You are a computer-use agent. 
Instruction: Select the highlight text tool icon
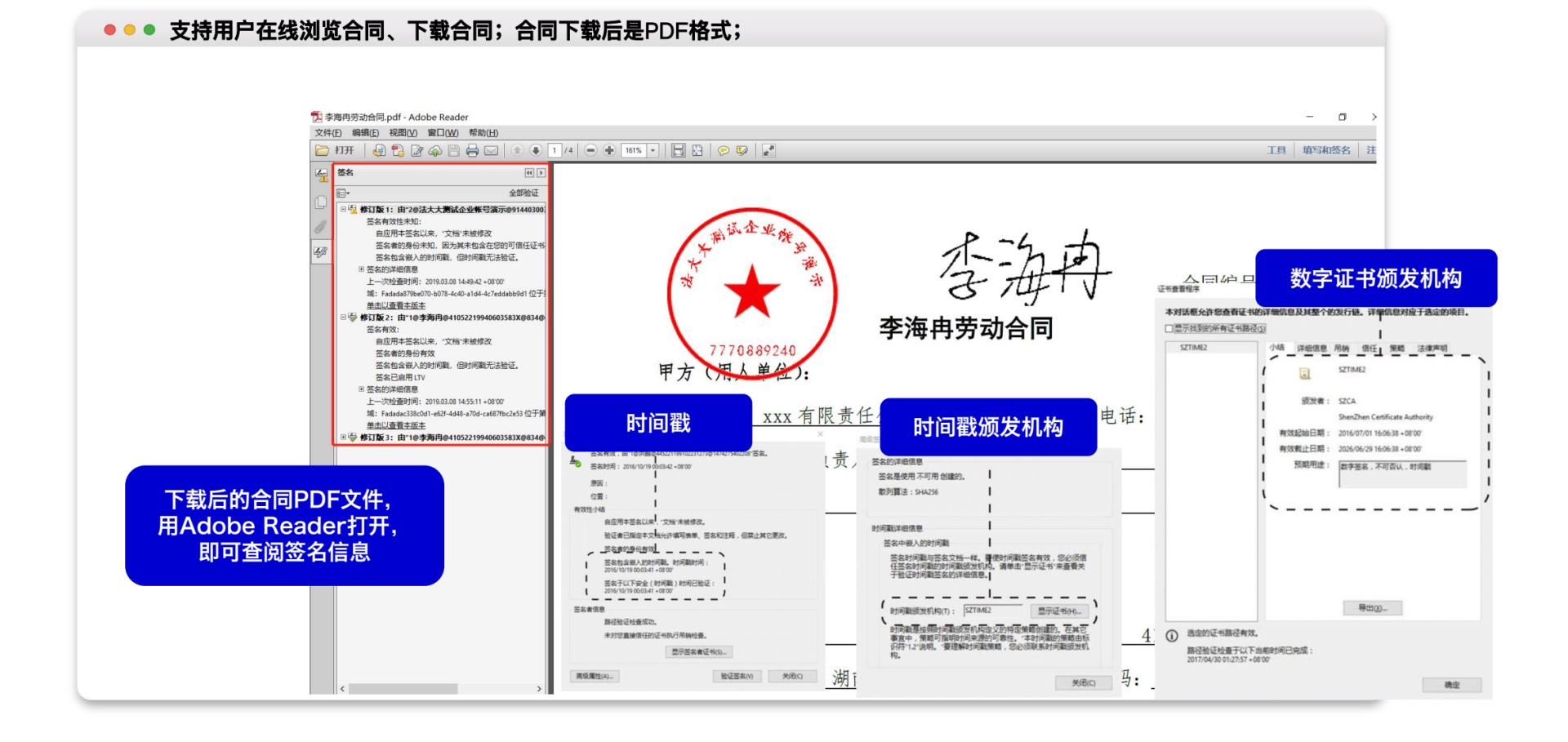(742, 150)
